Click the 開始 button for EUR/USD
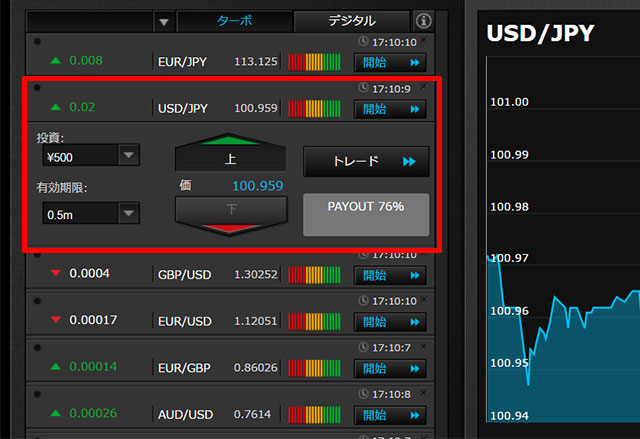This screenshot has width=640, height=439. (x=390, y=322)
